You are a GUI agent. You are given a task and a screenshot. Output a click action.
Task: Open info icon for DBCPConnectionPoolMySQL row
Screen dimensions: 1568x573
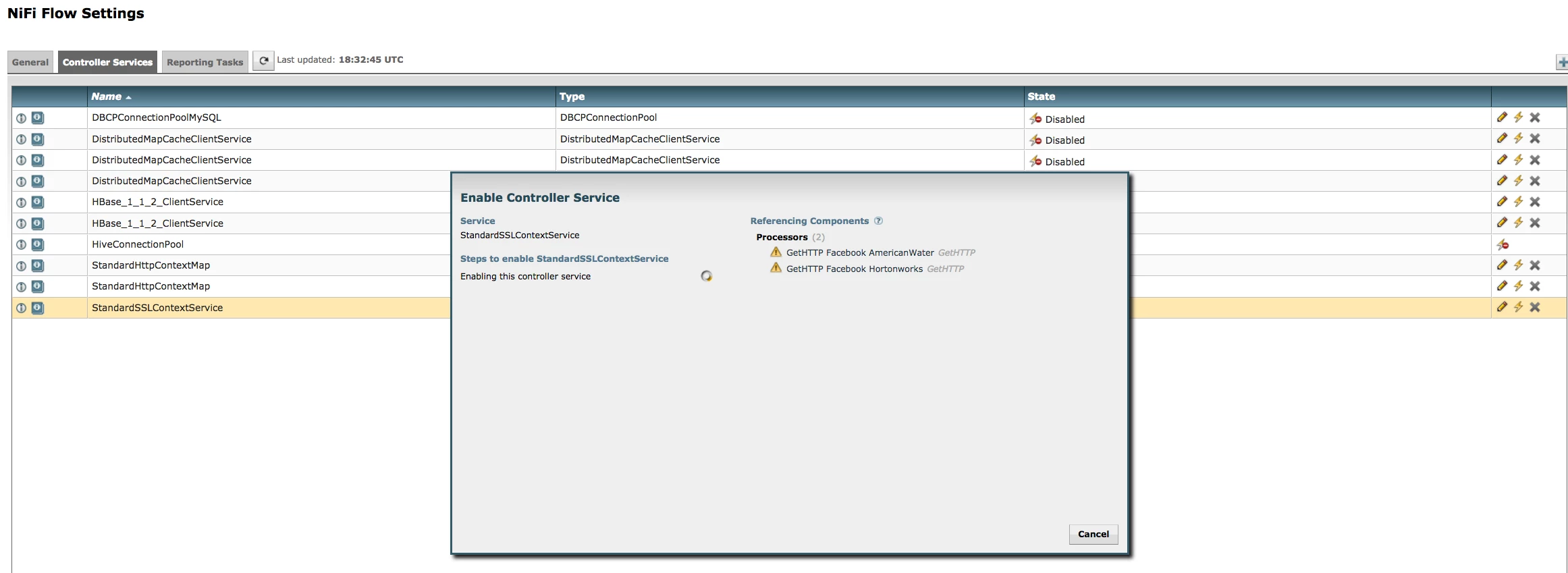point(22,118)
